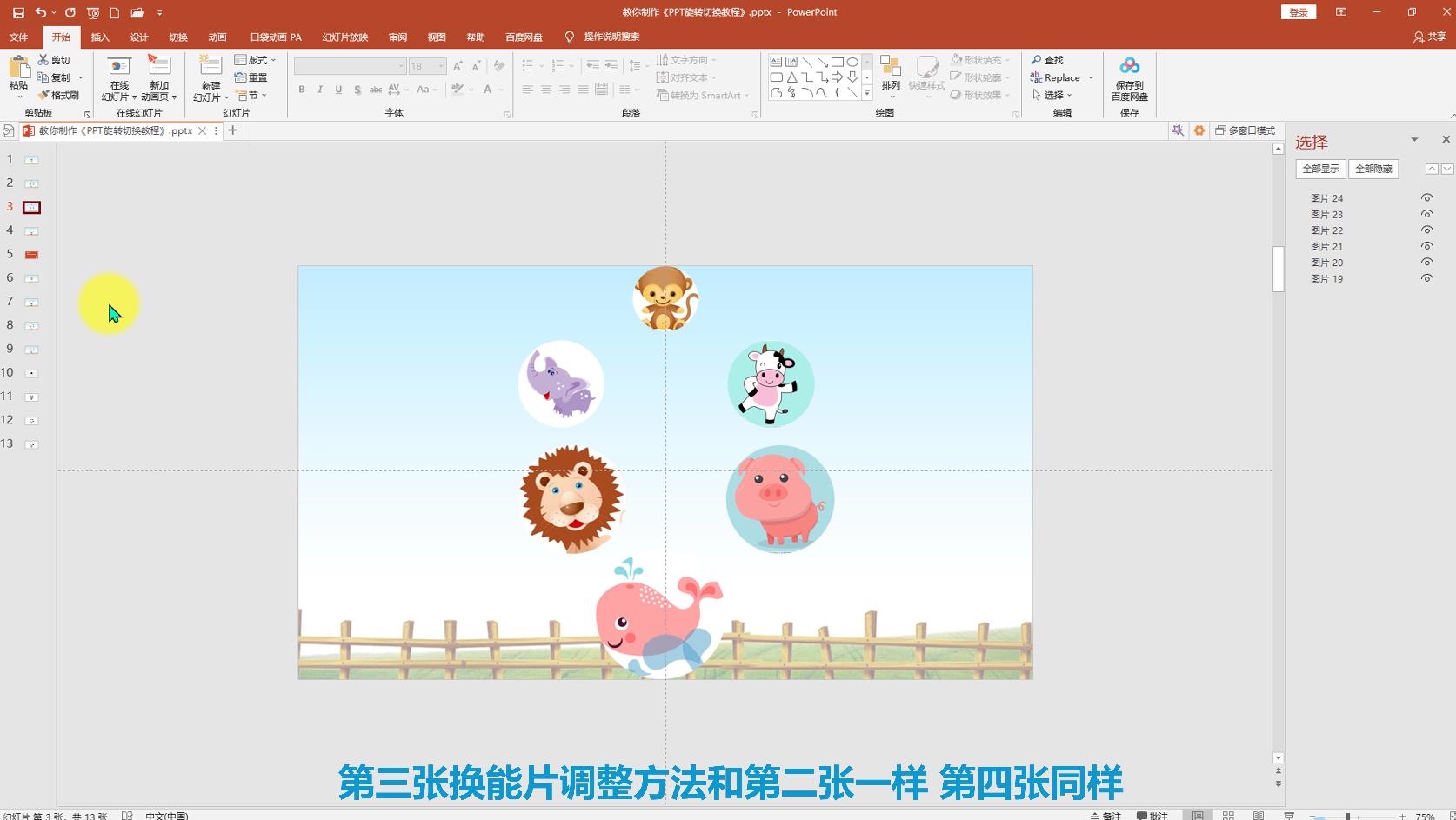The width and height of the screenshot is (1456, 820).
Task: Toggle visibility of 图片 19
Action: pos(1426,278)
